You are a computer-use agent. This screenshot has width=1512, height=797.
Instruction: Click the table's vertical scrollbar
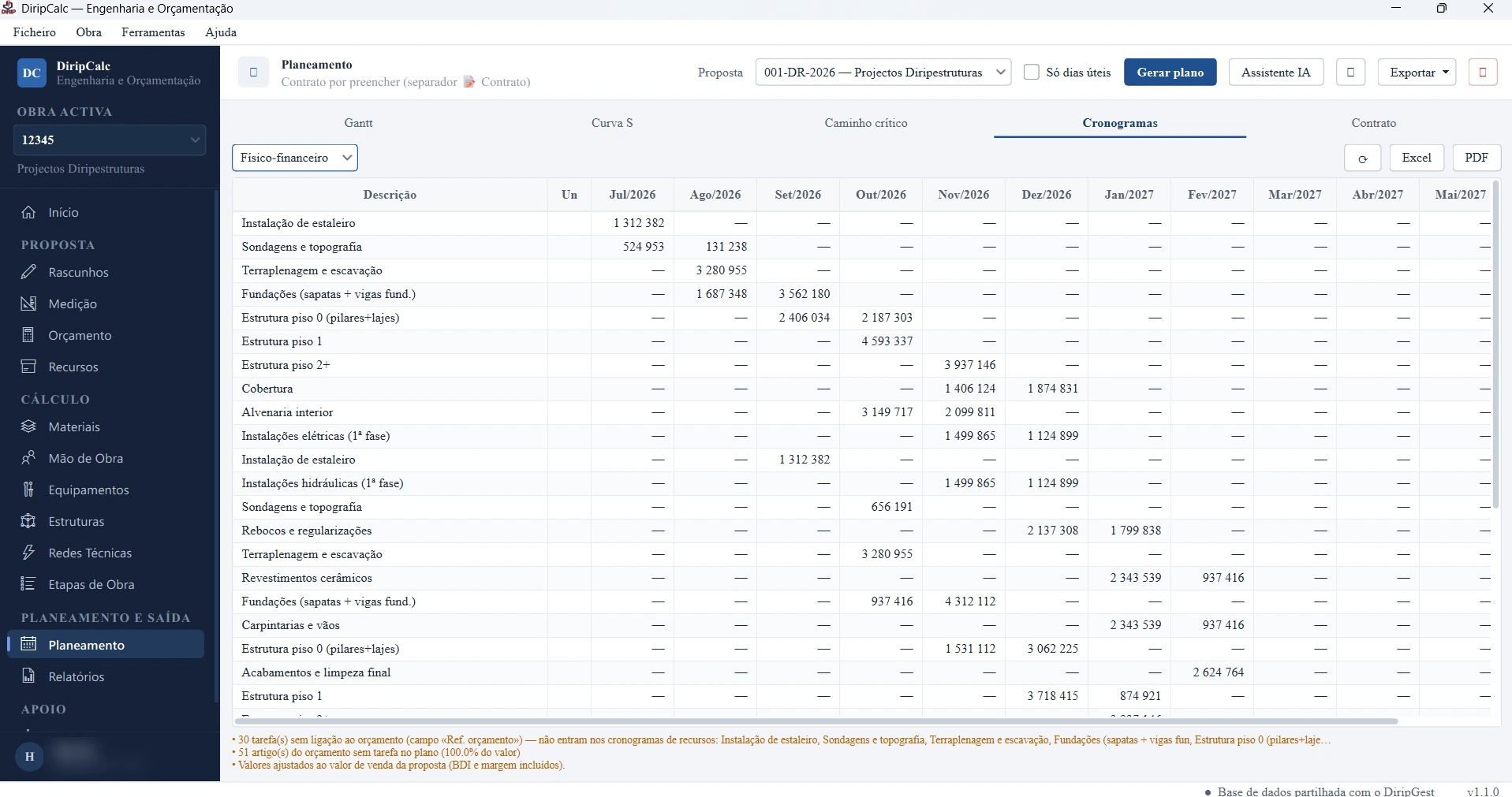(x=1495, y=344)
